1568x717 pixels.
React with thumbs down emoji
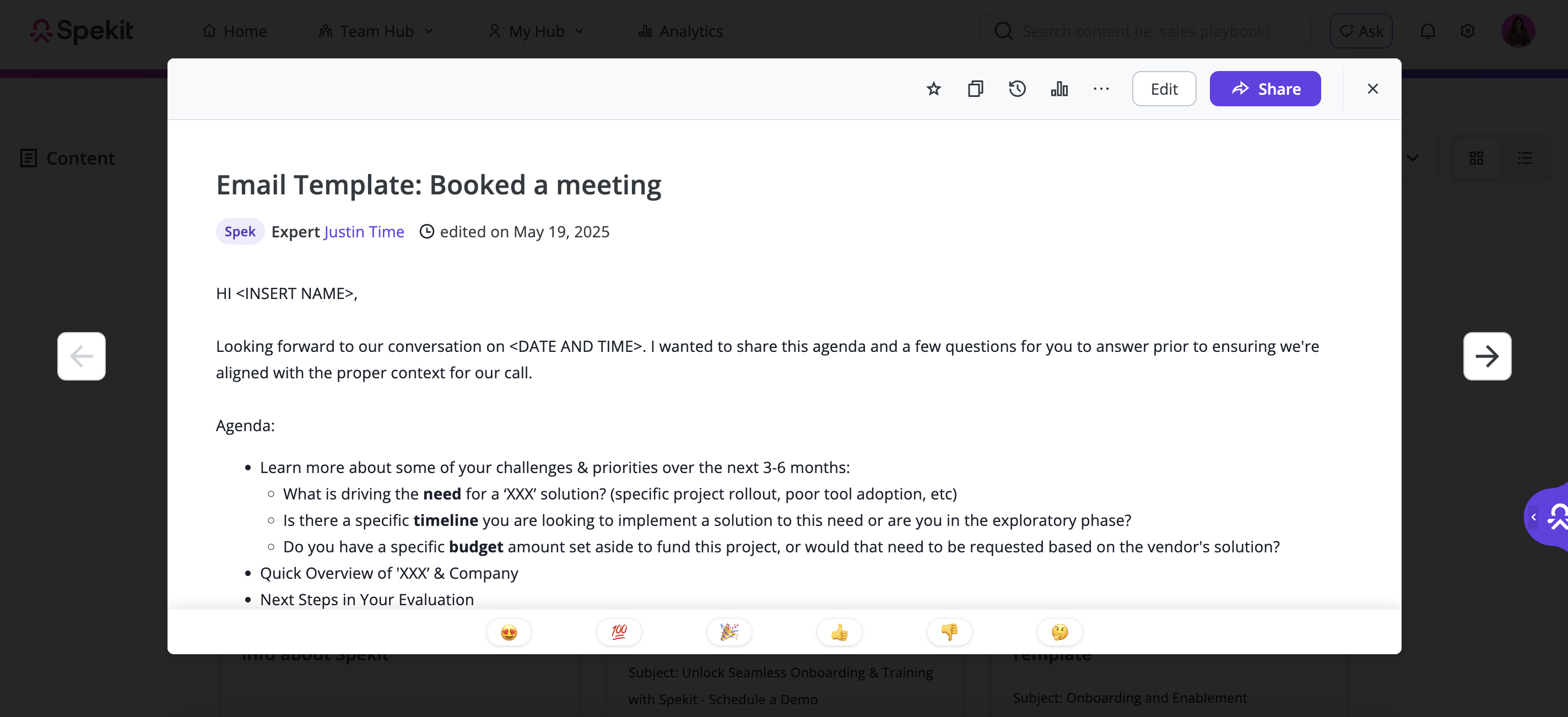pyautogui.click(x=950, y=632)
